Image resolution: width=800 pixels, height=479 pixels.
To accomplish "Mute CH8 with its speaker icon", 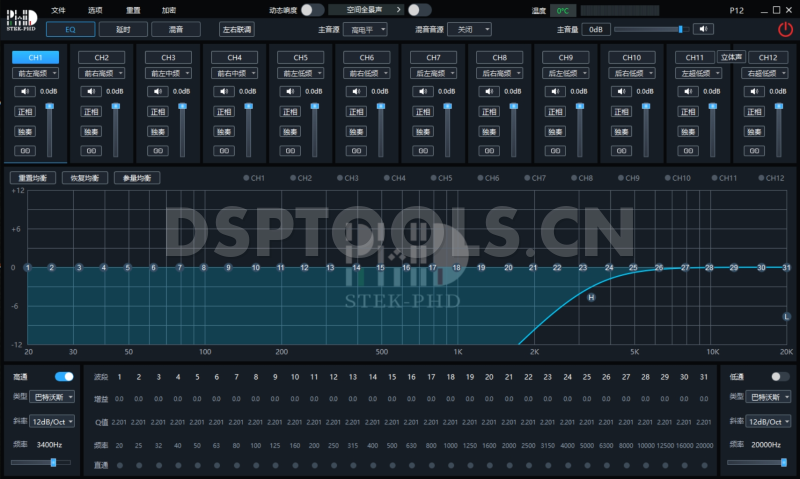I will click(489, 91).
